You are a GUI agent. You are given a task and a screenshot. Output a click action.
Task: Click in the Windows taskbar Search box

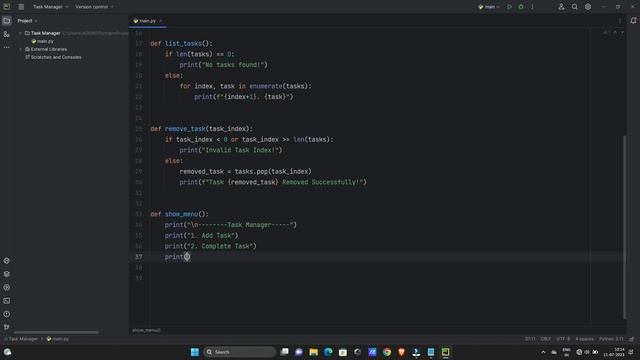click(x=240, y=352)
